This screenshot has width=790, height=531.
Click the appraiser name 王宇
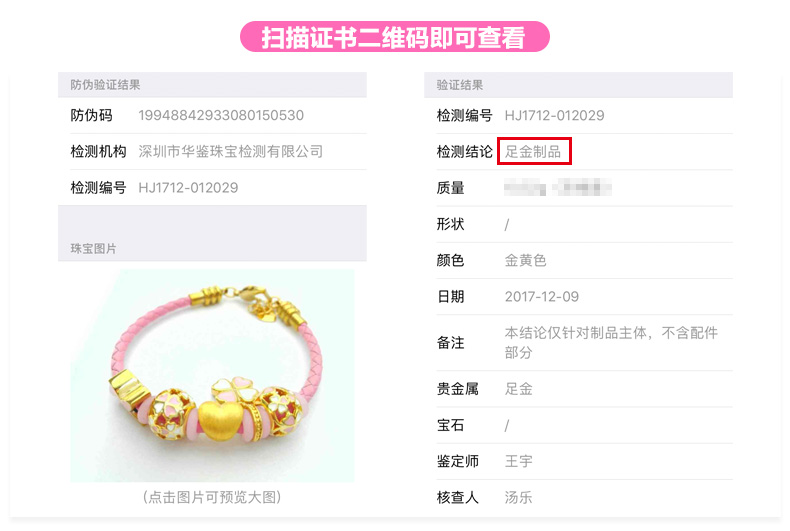coord(518,461)
